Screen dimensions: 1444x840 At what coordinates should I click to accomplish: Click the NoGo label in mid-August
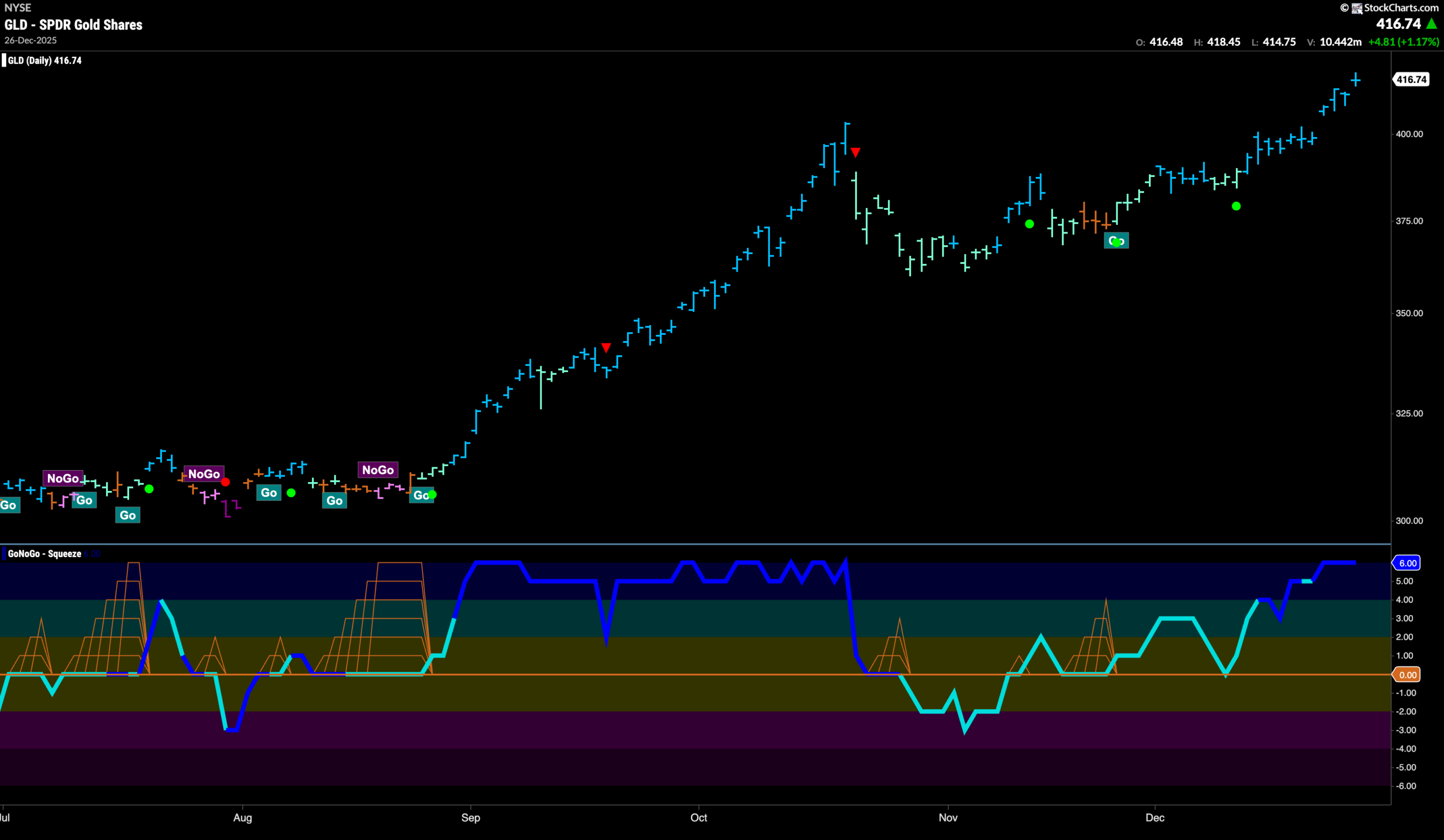[x=377, y=470]
